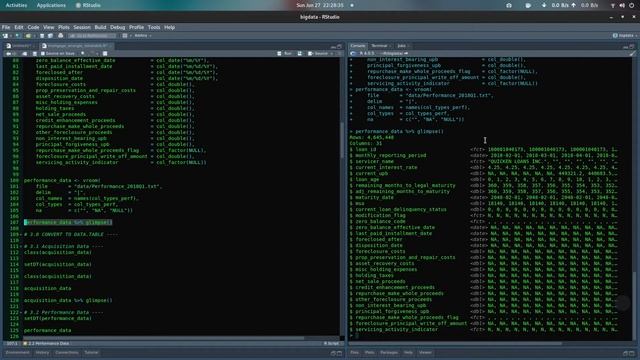Open the File menu
This screenshot has width=640, height=360.
pyautogui.click(x=6, y=27)
